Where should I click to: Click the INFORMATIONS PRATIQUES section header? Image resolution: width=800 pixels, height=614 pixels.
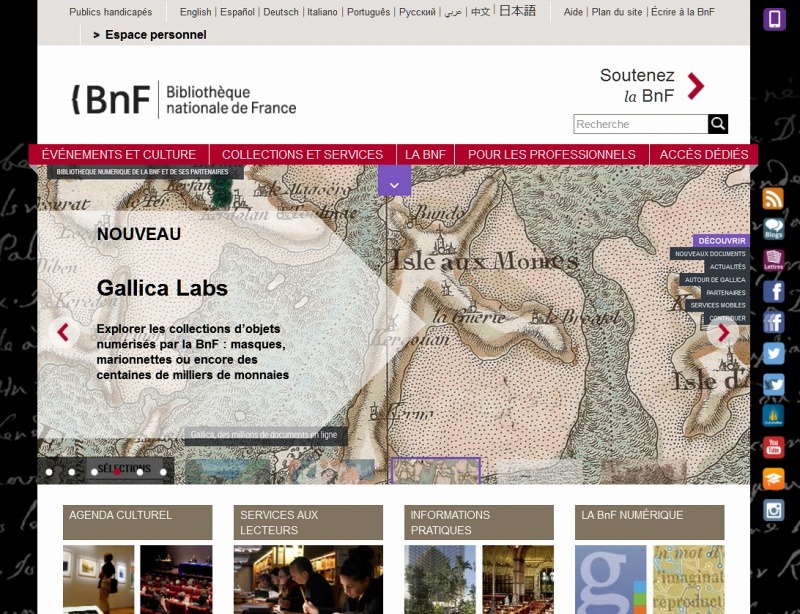pyautogui.click(x=479, y=522)
